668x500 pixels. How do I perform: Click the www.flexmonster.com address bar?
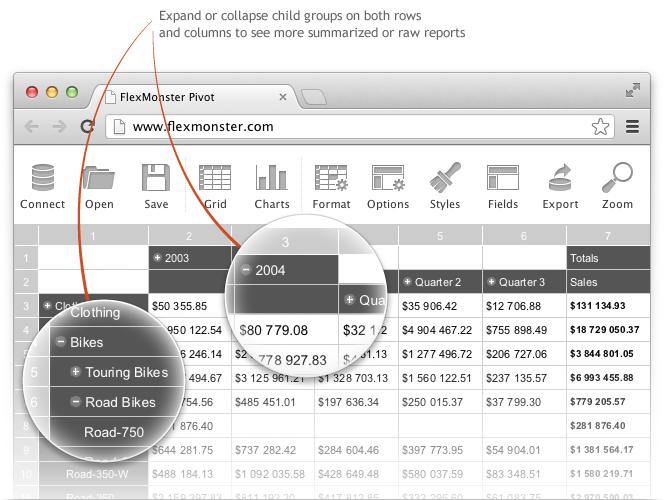tap(360, 126)
